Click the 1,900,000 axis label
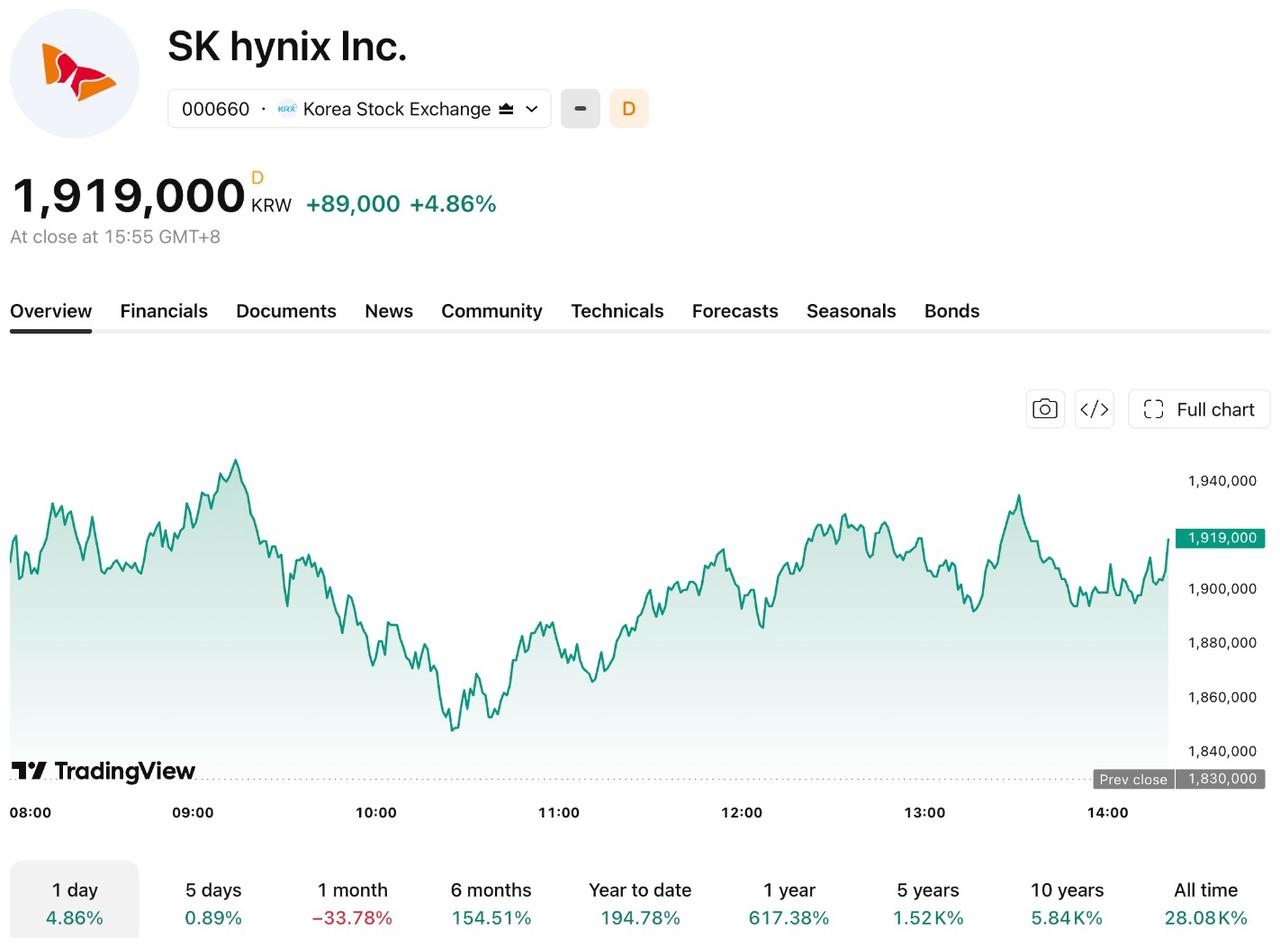This screenshot has width=1280, height=947. (1222, 589)
